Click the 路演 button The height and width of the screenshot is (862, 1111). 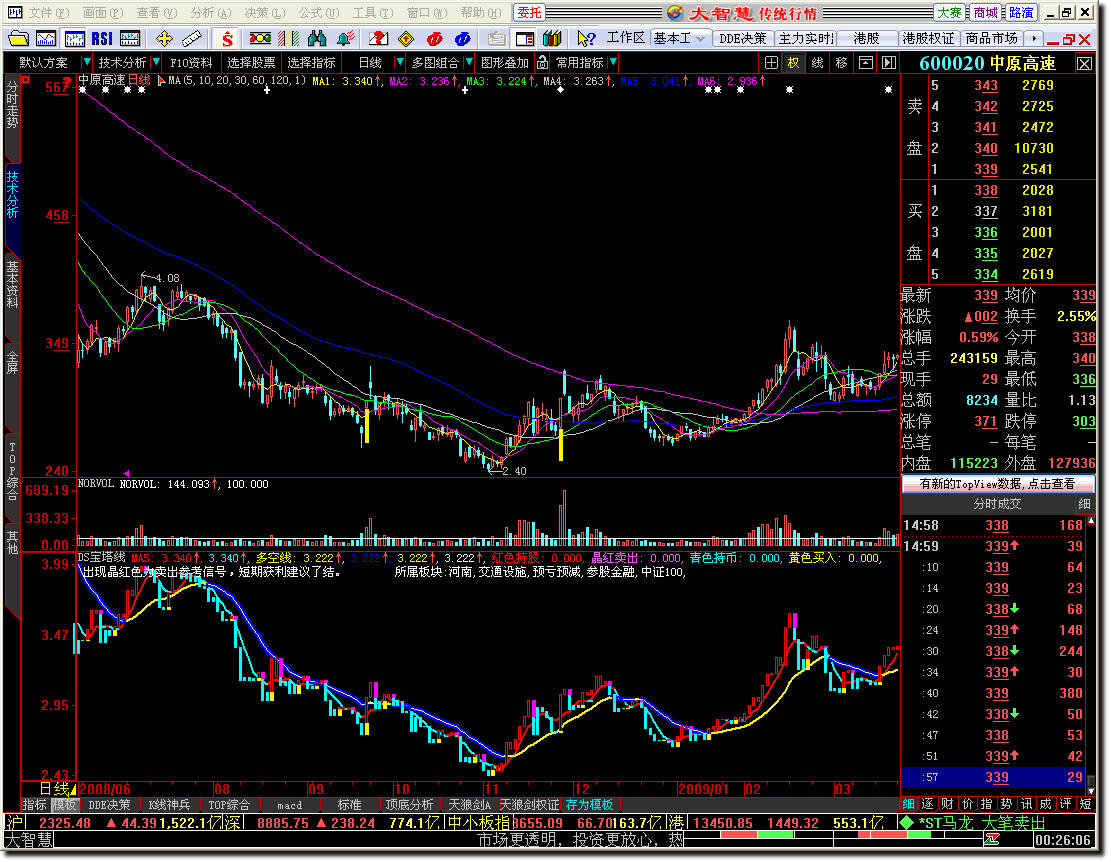1021,13
